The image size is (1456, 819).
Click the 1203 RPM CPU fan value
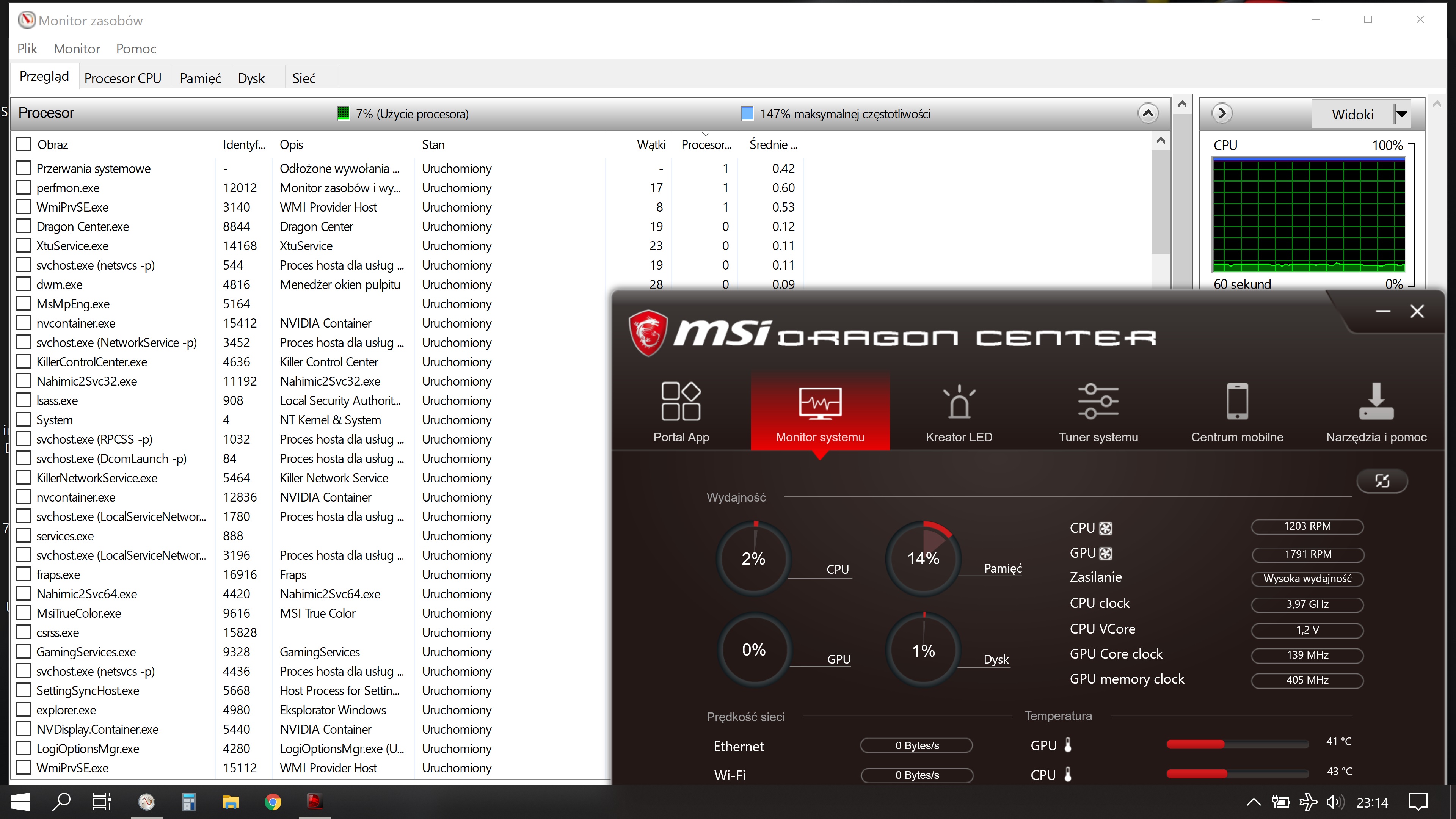[1307, 526]
